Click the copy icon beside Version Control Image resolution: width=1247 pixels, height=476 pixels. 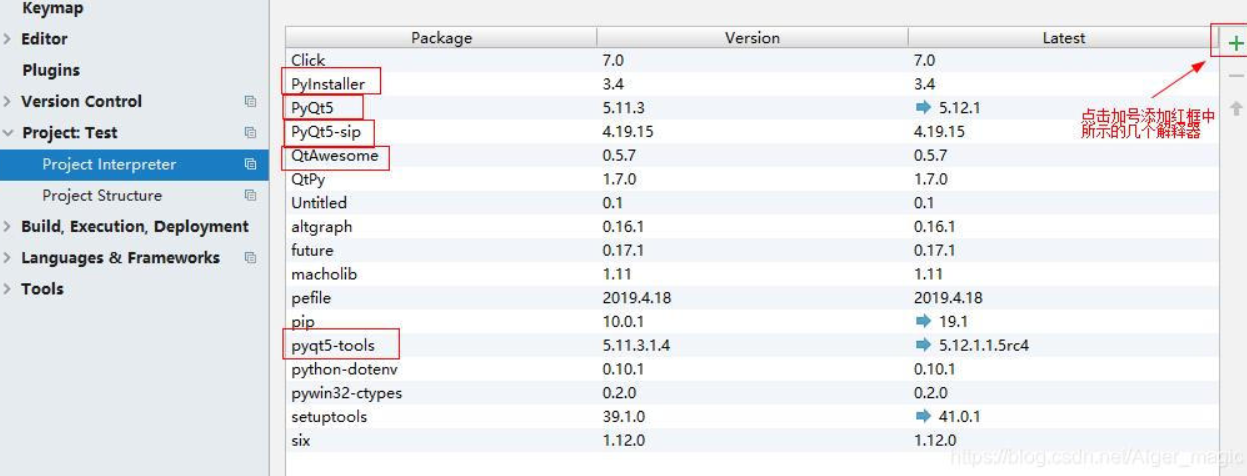point(250,102)
